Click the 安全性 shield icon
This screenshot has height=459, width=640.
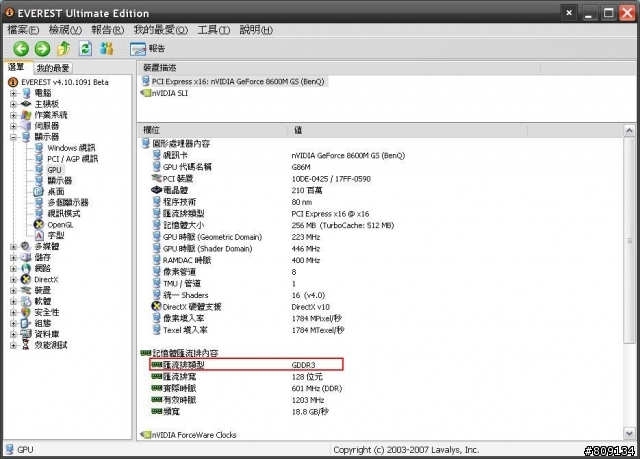[x=26, y=313]
